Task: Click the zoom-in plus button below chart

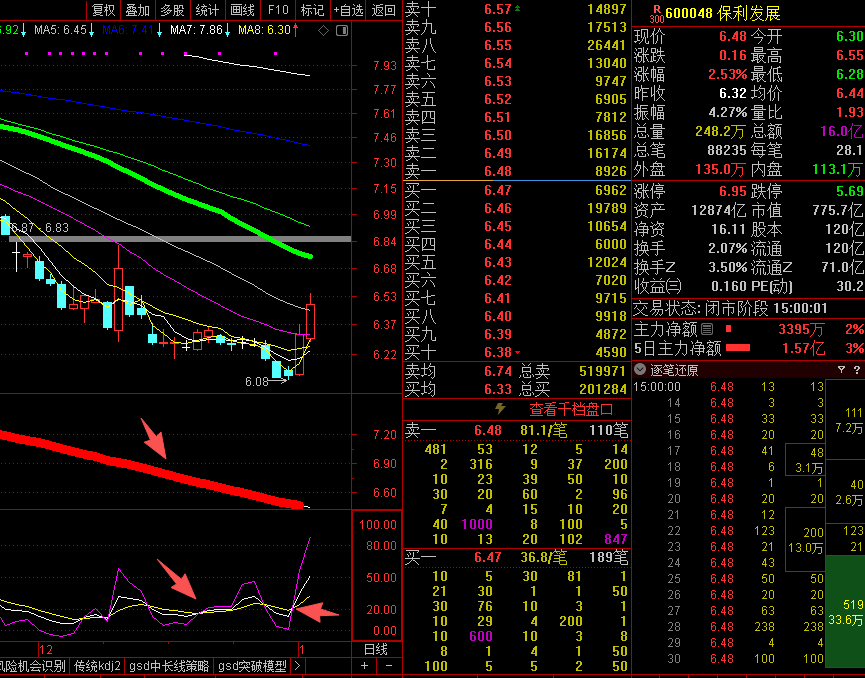Action: pyautogui.click(x=365, y=666)
